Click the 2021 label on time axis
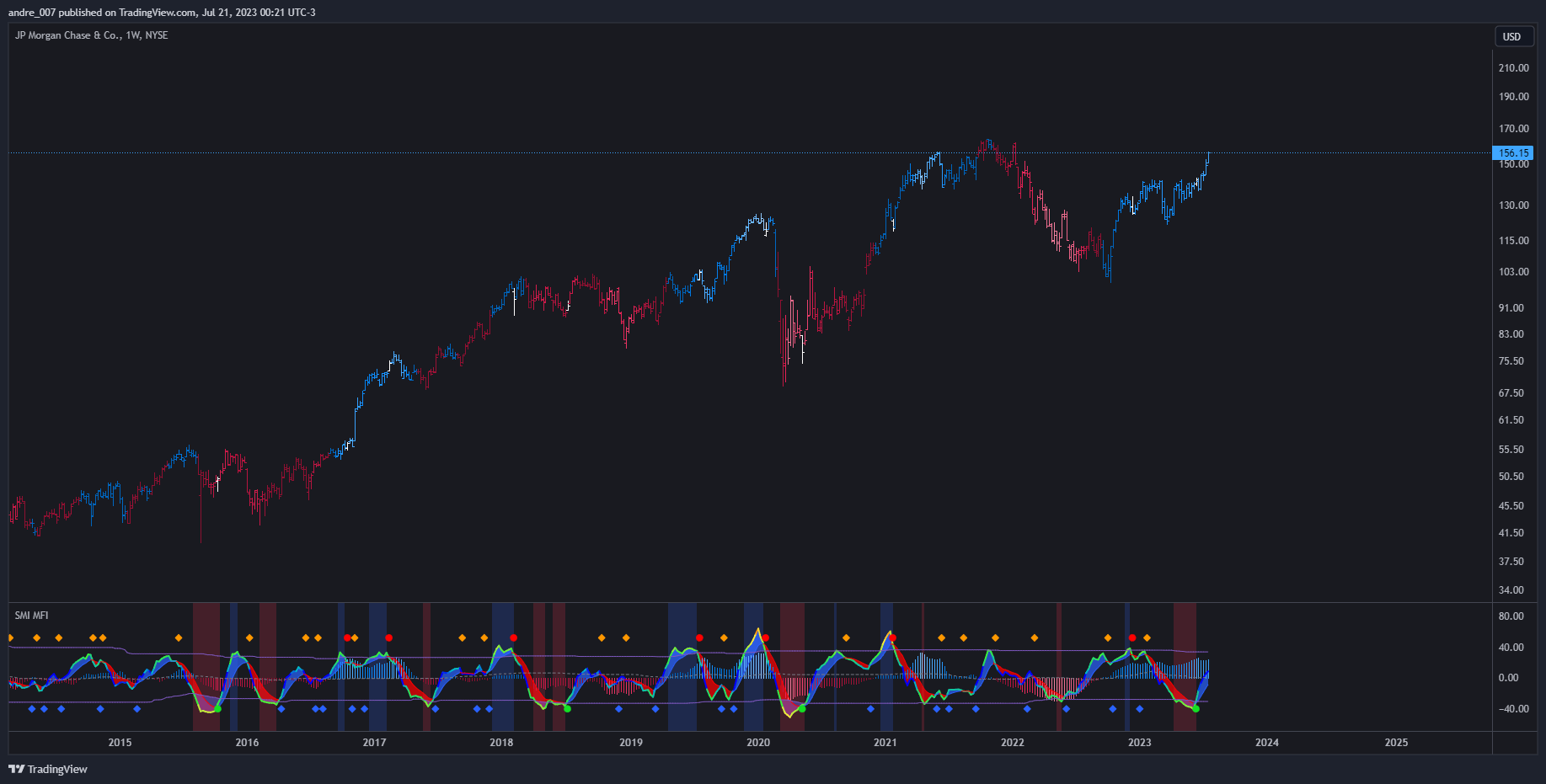The image size is (1546, 784). [885, 742]
